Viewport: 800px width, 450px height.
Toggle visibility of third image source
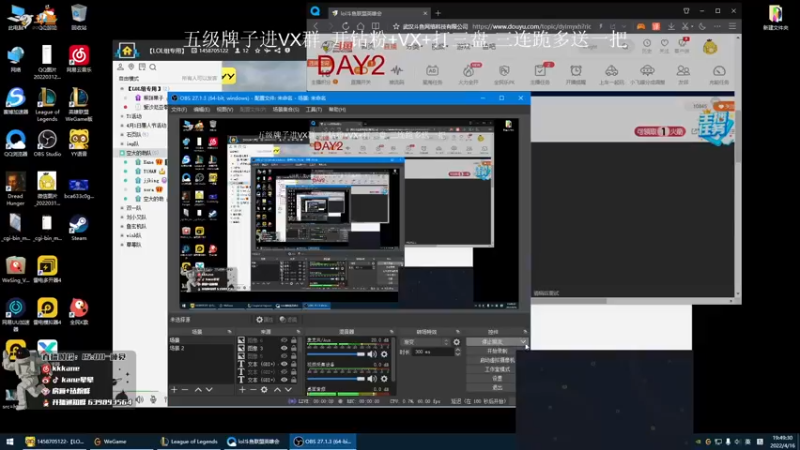(x=284, y=356)
